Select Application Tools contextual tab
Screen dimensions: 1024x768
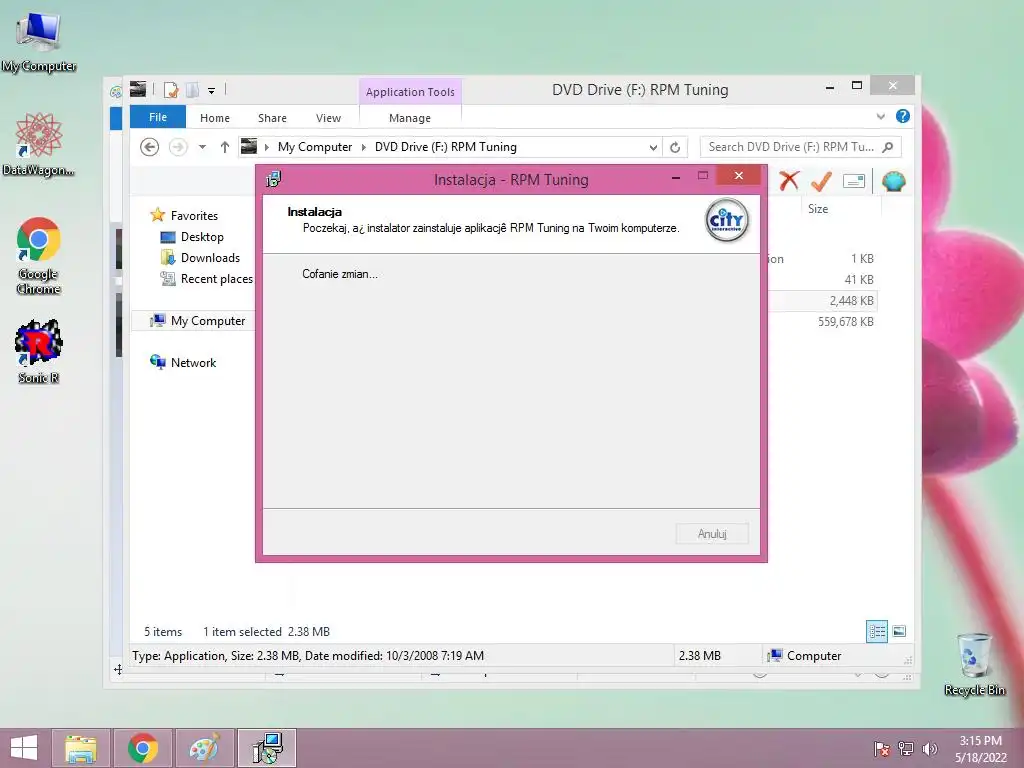coord(410,91)
